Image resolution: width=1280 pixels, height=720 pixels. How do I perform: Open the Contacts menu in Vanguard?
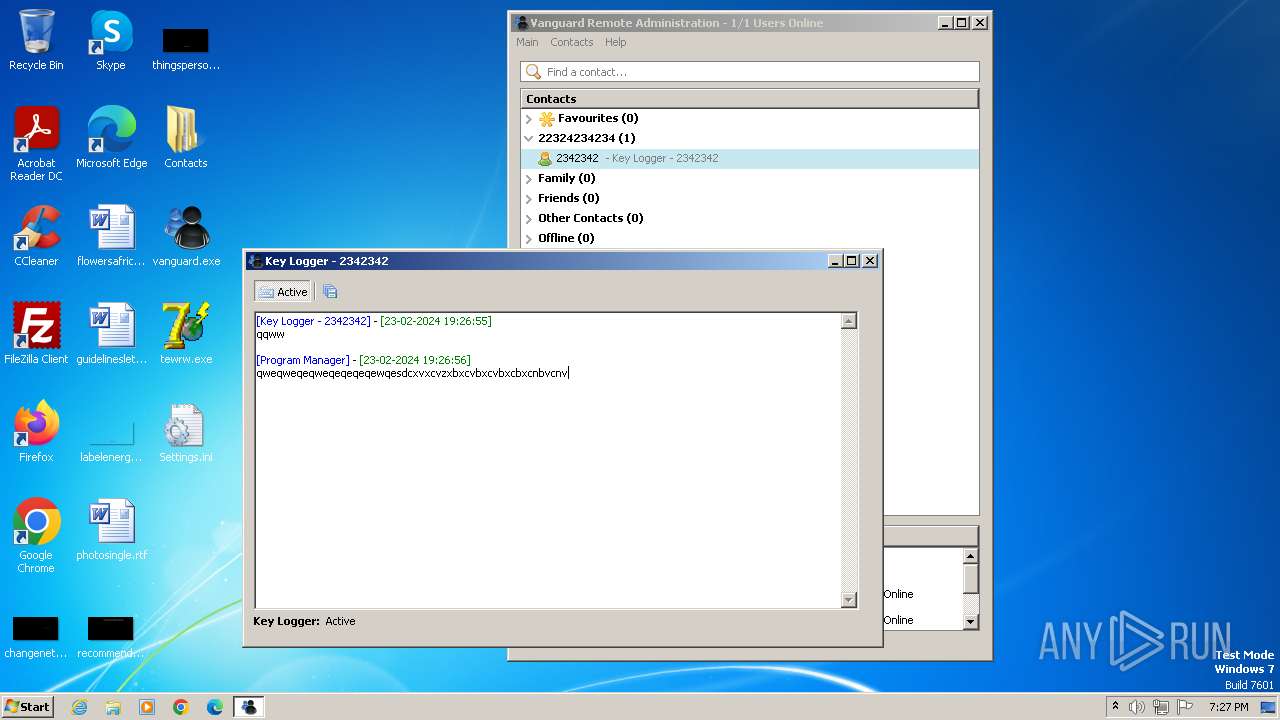(572, 42)
